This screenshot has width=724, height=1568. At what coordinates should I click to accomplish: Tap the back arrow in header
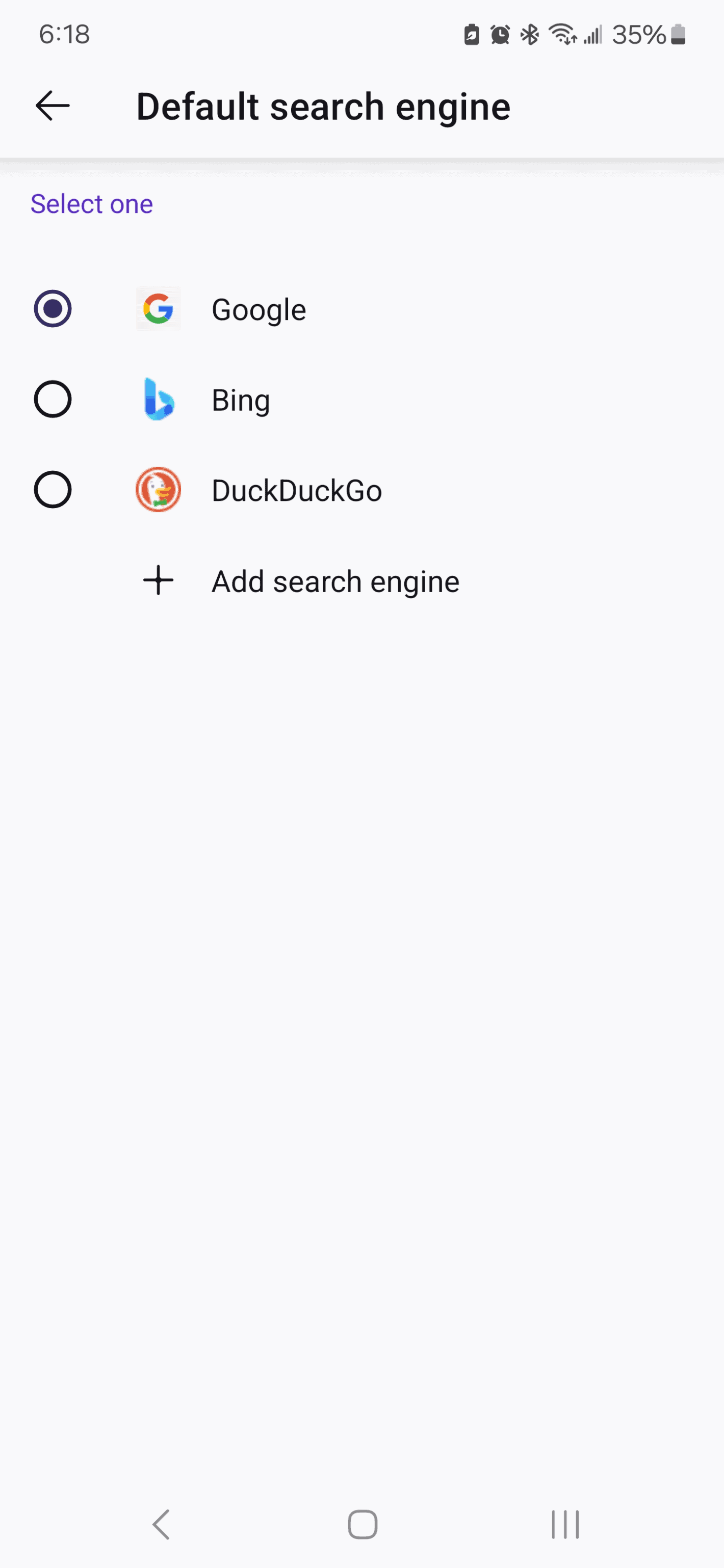tap(53, 106)
